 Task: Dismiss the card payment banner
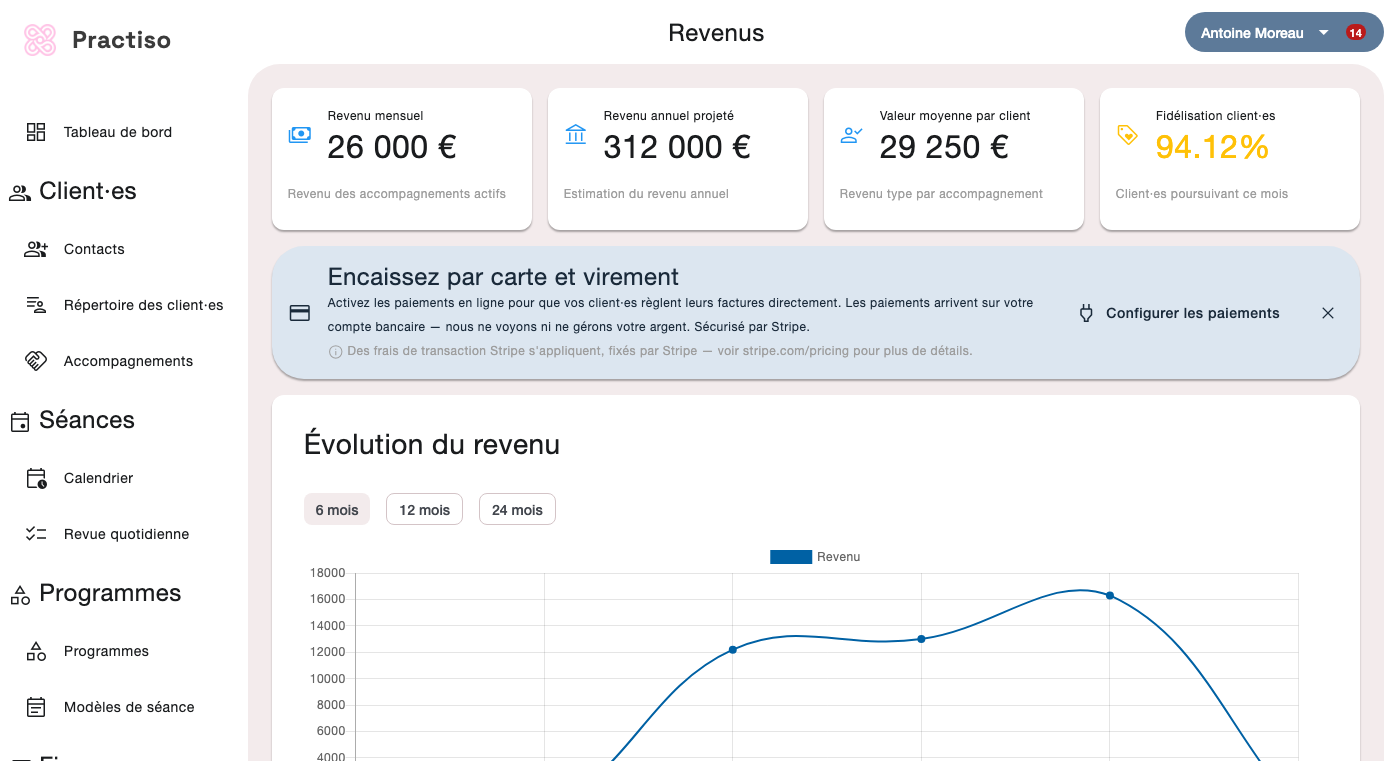(1328, 313)
